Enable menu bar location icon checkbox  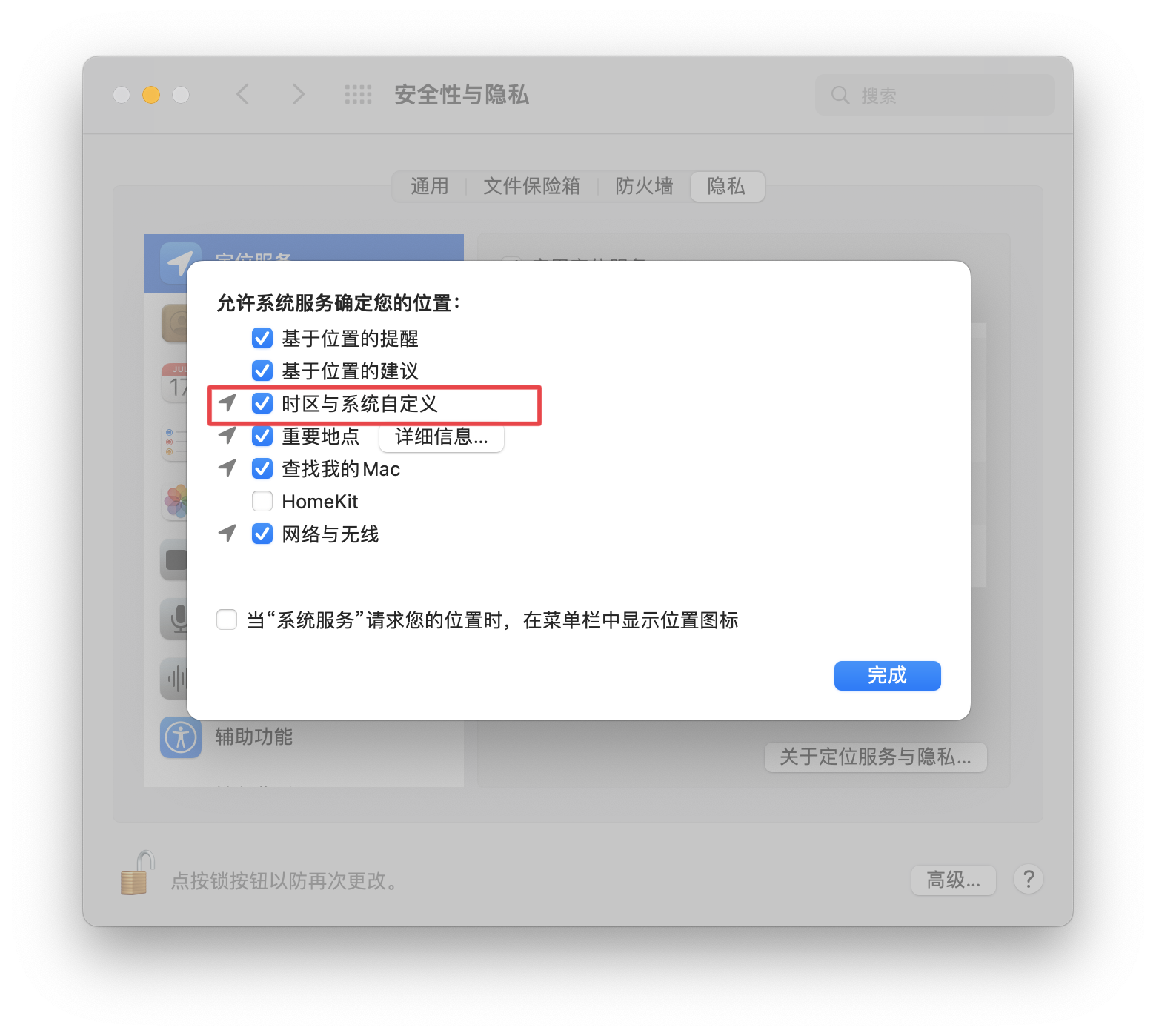pos(227,620)
